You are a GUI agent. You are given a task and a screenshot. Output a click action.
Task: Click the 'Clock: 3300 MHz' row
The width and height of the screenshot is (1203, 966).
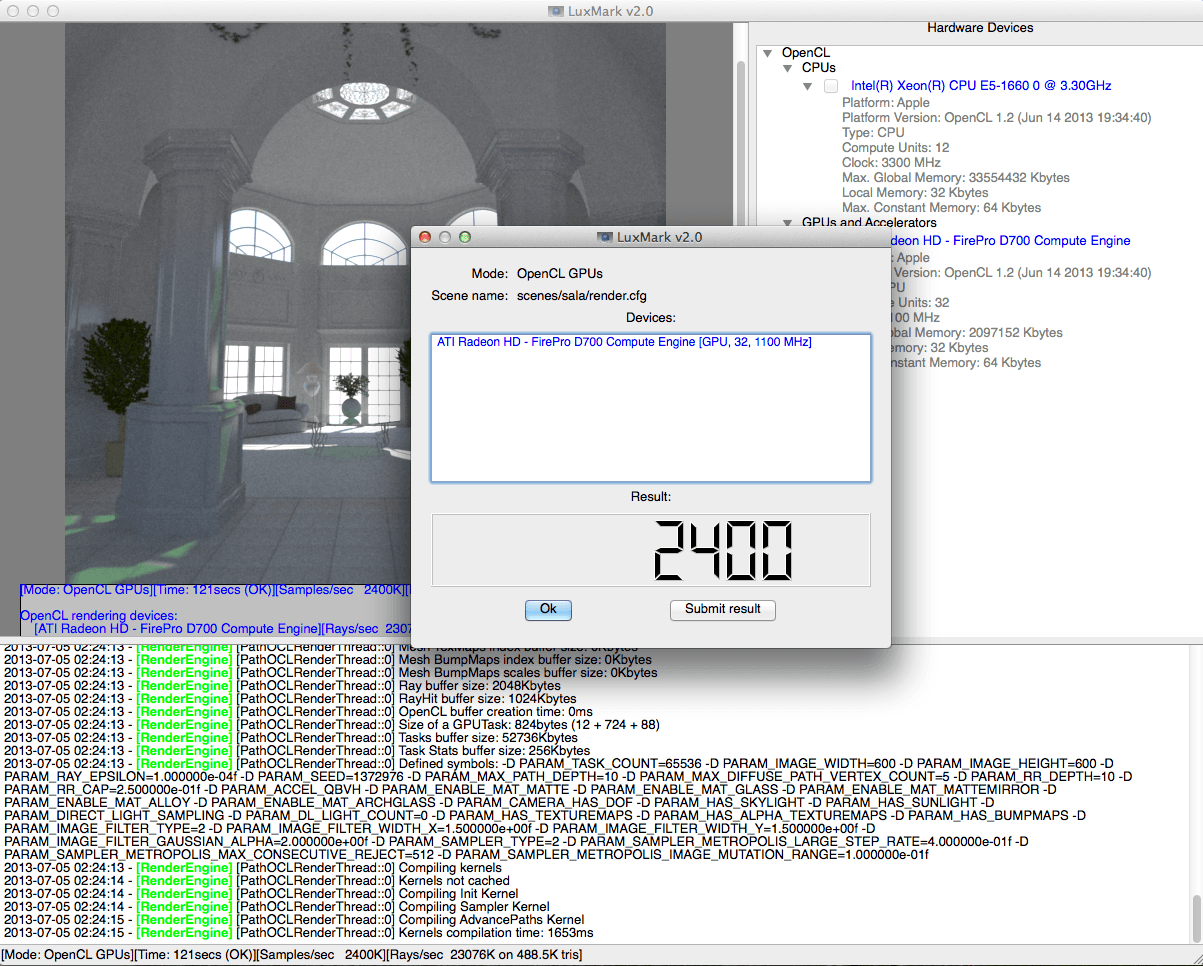[x=891, y=163]
